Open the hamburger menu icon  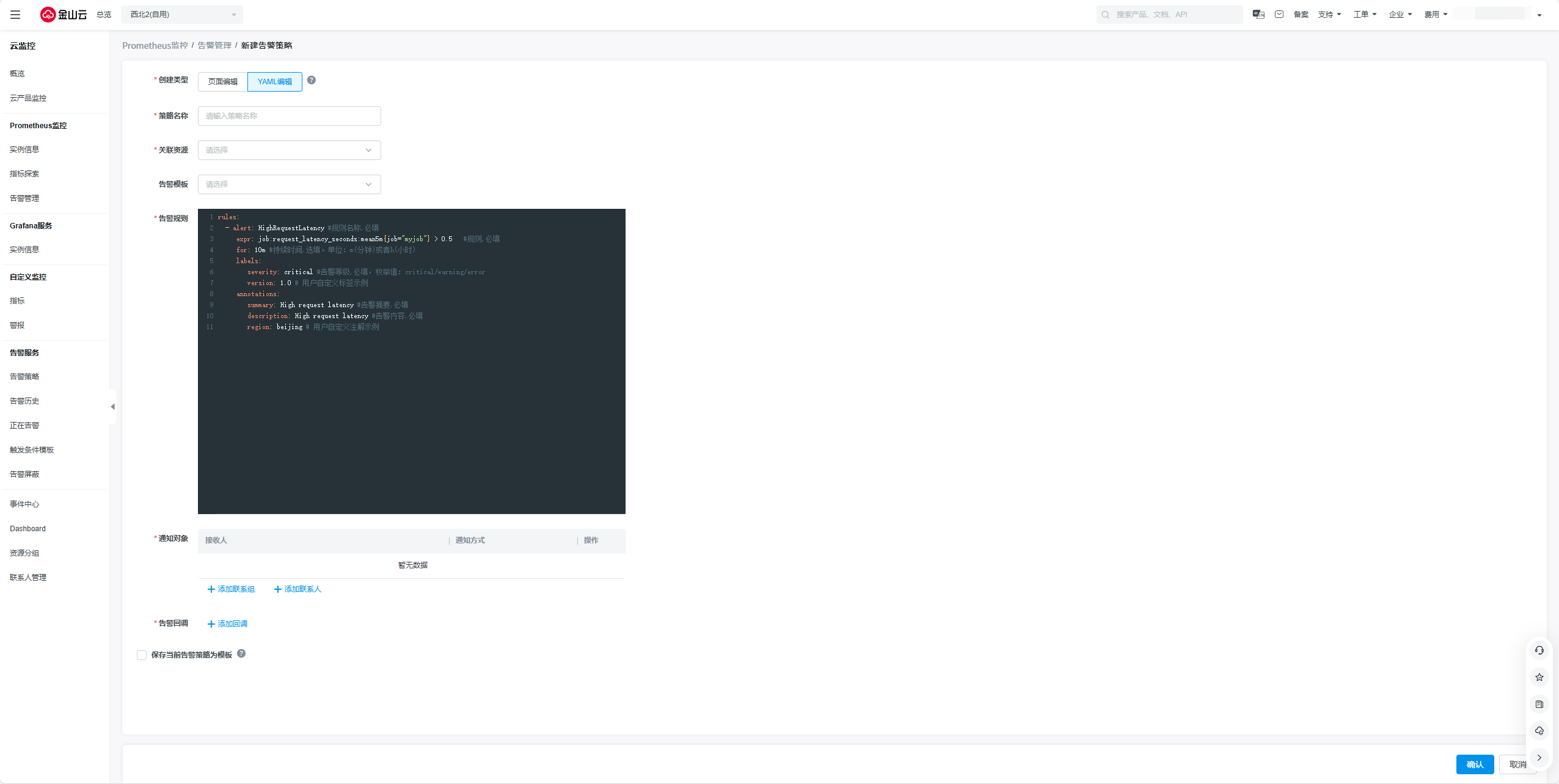[x=15, y=15]
